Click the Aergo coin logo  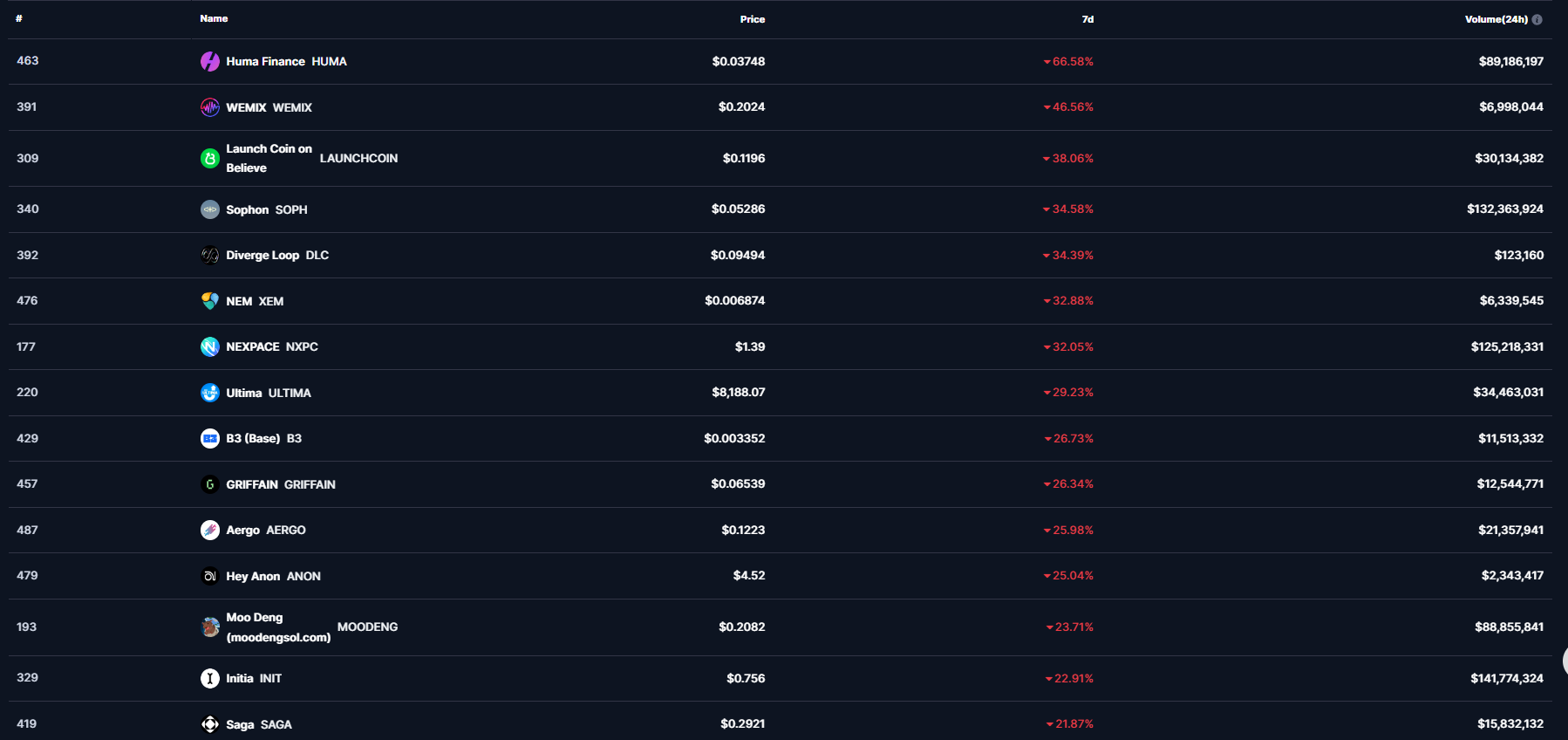coord(210,530)
